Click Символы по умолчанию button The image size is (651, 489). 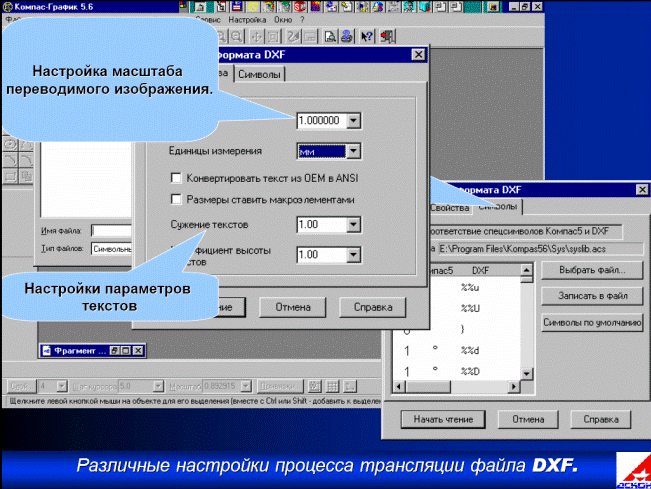[x=592, y=322]
